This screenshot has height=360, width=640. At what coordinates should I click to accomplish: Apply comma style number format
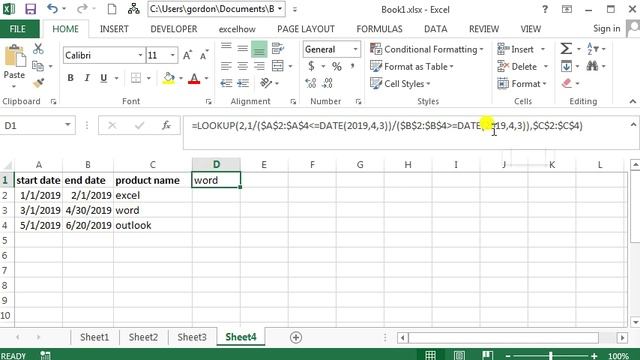coord(352,66)
